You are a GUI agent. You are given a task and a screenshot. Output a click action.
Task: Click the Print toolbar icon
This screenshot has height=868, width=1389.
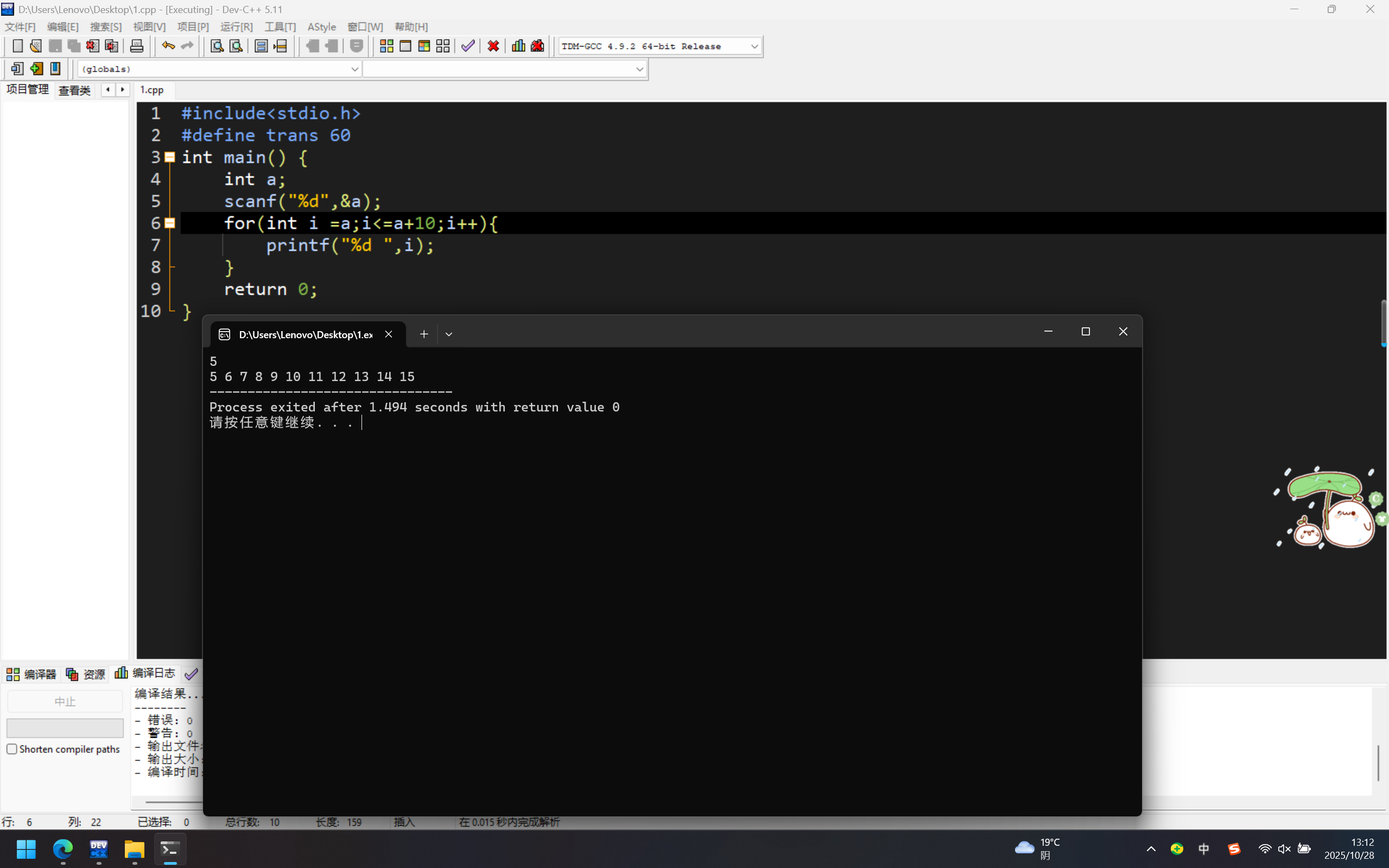[x=137, y=46]
